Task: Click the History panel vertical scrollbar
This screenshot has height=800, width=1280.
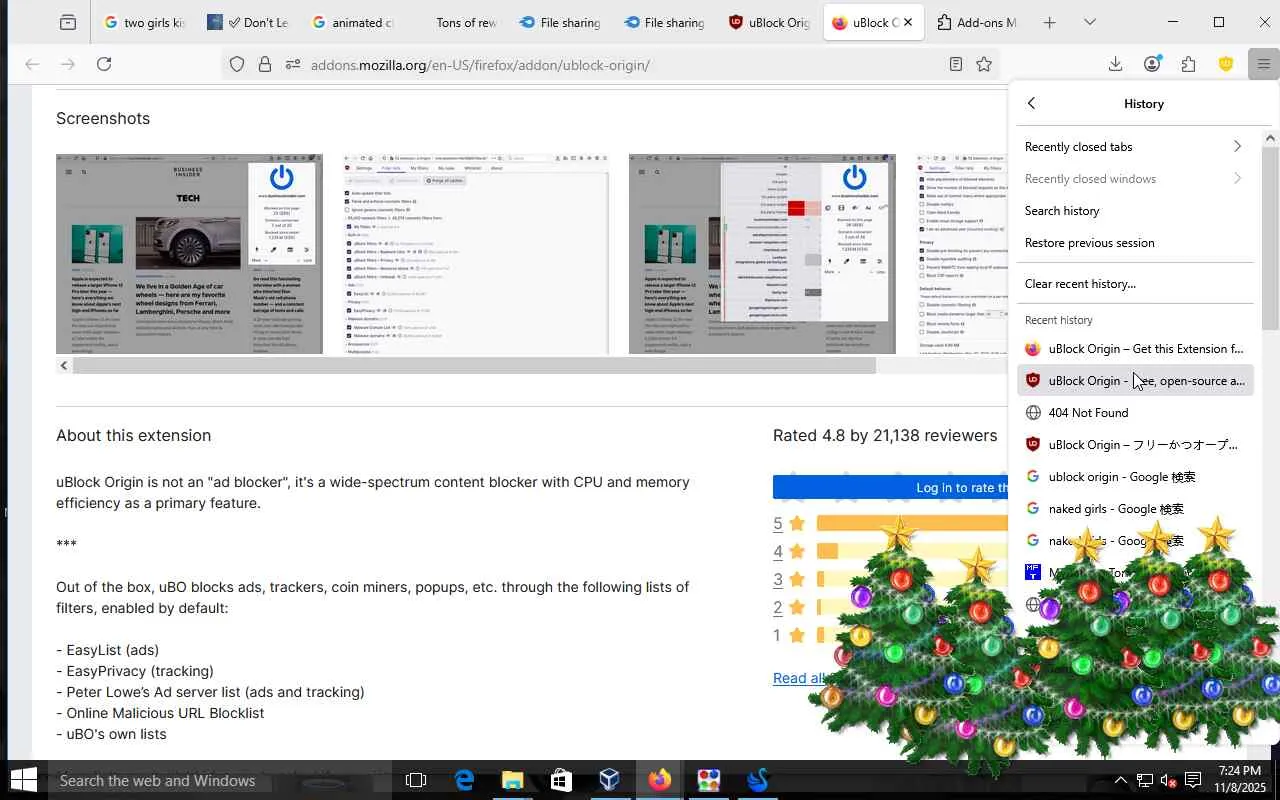Action: click(x=1270, y=238)
